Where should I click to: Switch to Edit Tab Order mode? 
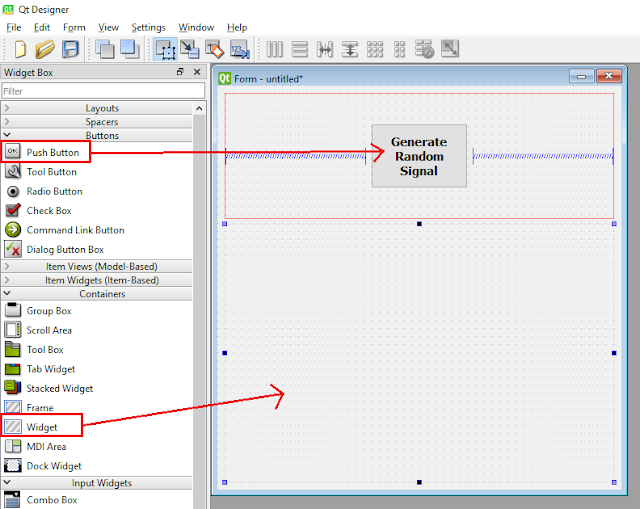point(240,49)
